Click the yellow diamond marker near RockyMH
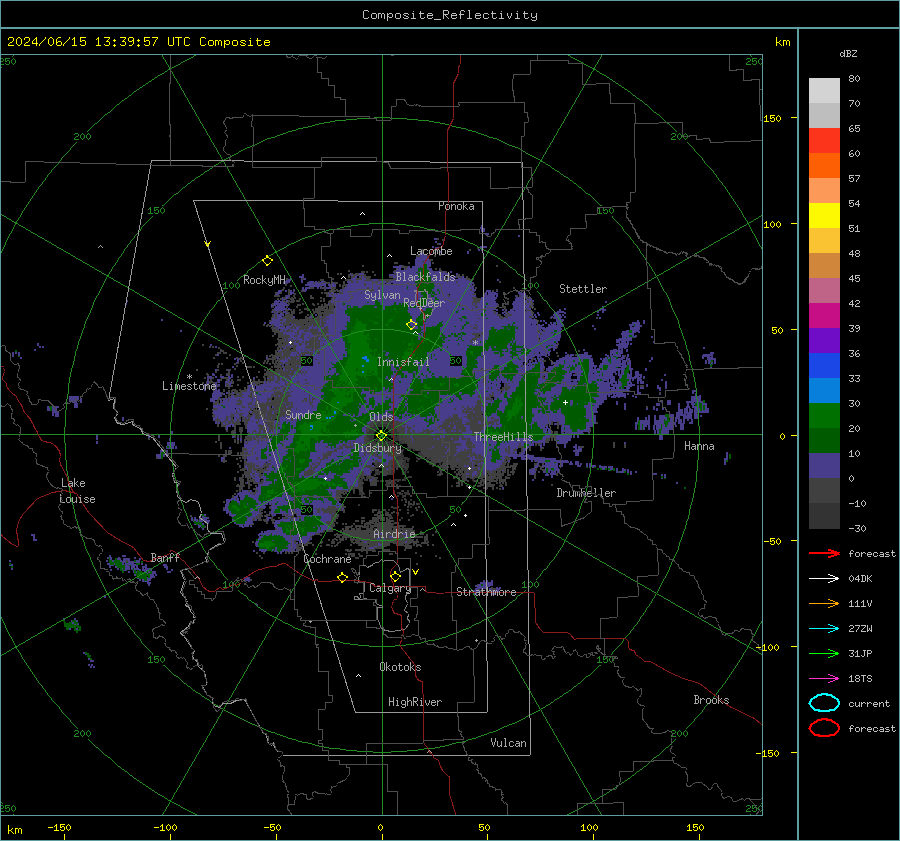The width and height of the screenshot is (900, 841). 267,261
